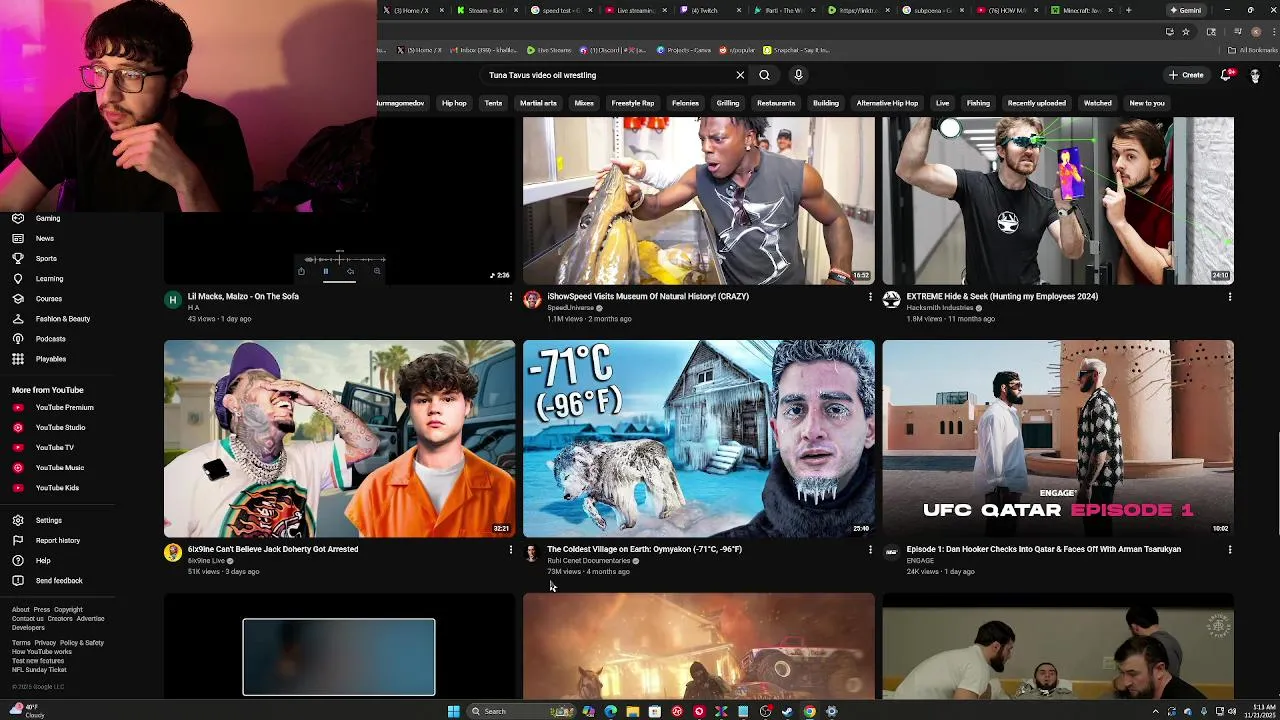Open File Explorer from the taskbar

(x=632, y=711)
